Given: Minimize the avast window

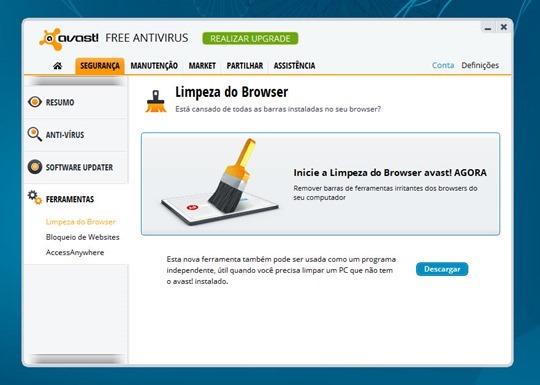Looking at the screenshot, I should click(488, 28).
